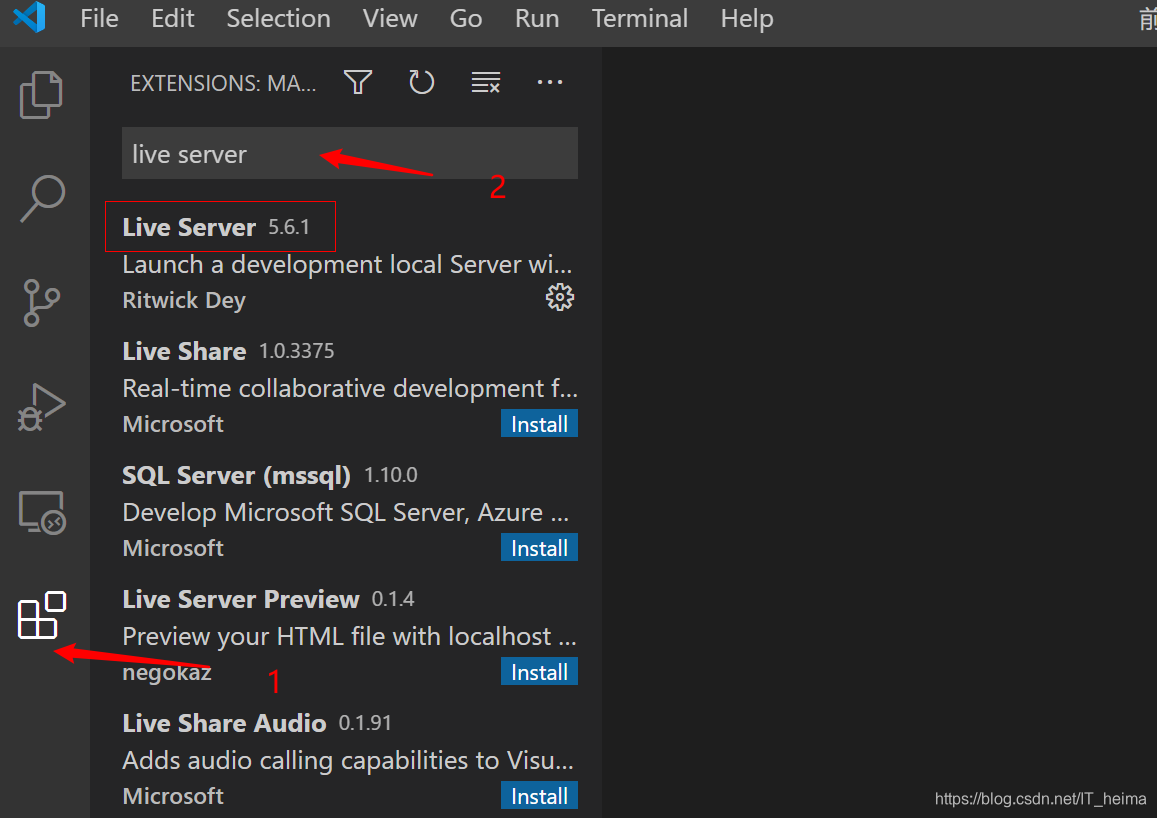Open the Go menu

(466, 18)
